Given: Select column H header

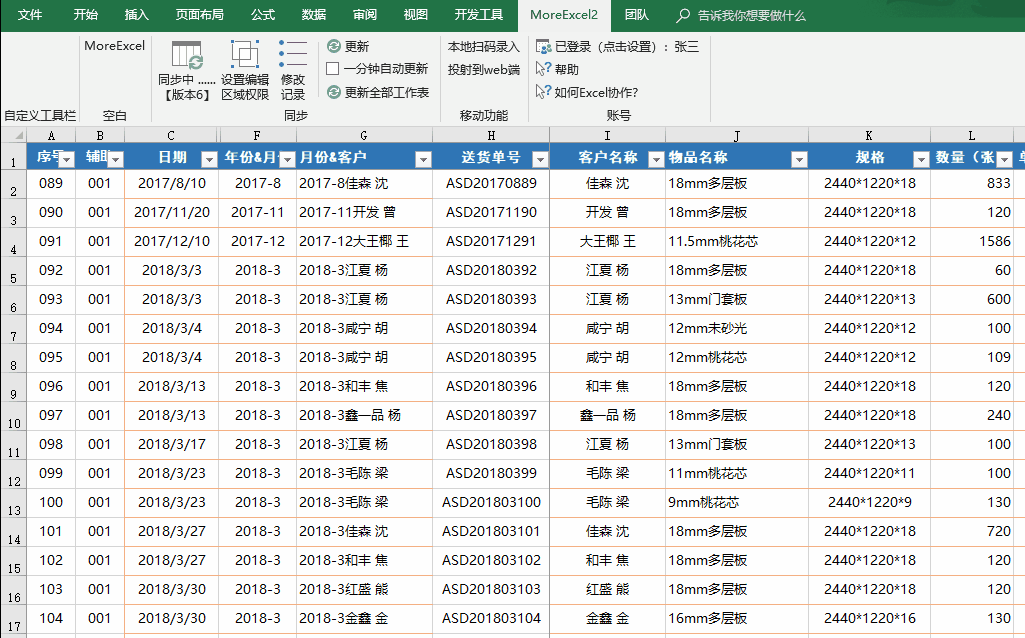Looking at the screenshot, I should pos(491,135).
